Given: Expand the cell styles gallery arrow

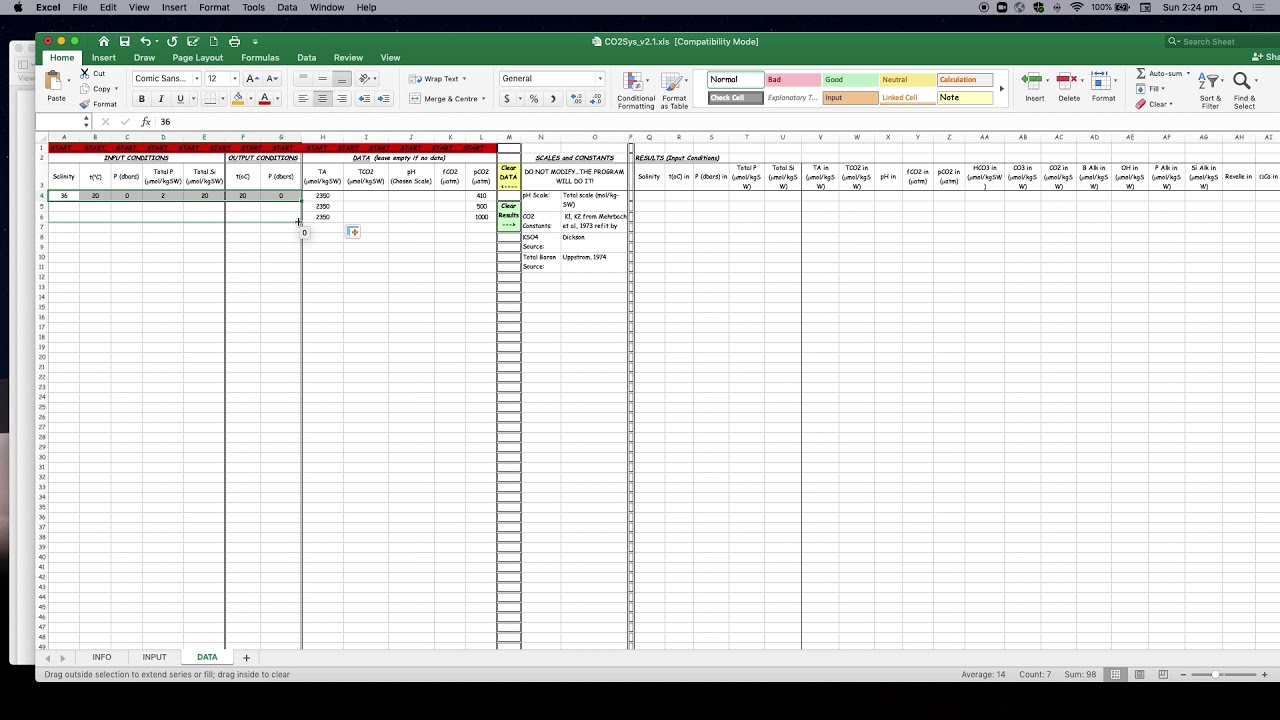Looking at the screenshot, I should pos(1002,89).
